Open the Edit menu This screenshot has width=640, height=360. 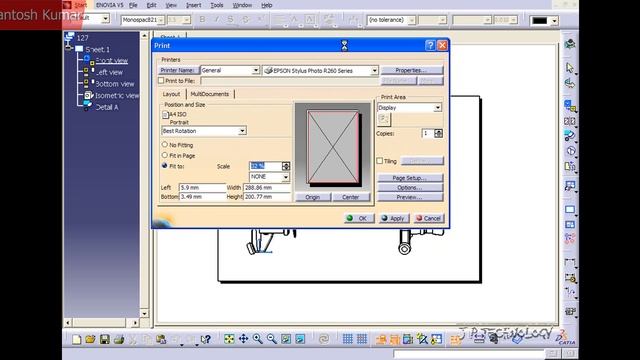[151, 5]
